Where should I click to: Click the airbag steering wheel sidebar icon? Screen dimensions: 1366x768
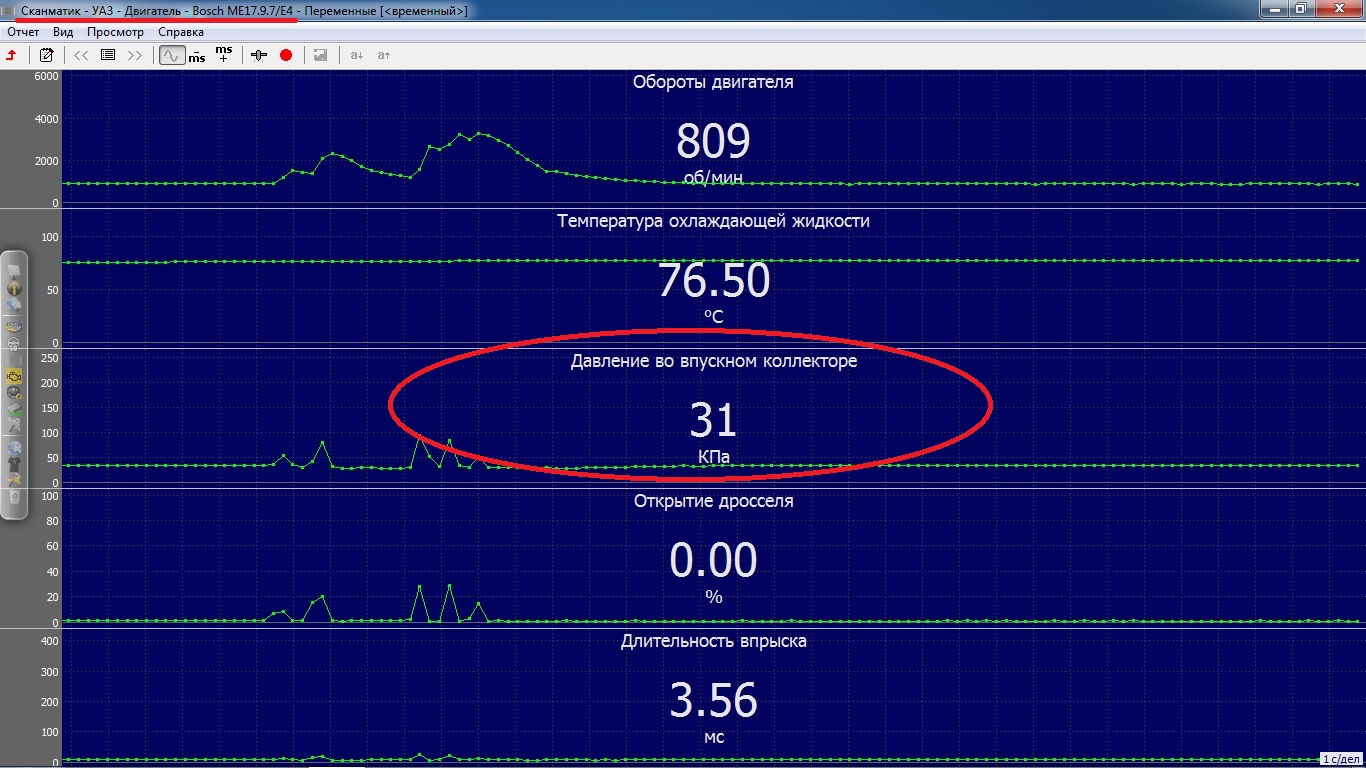coord(14,343)
